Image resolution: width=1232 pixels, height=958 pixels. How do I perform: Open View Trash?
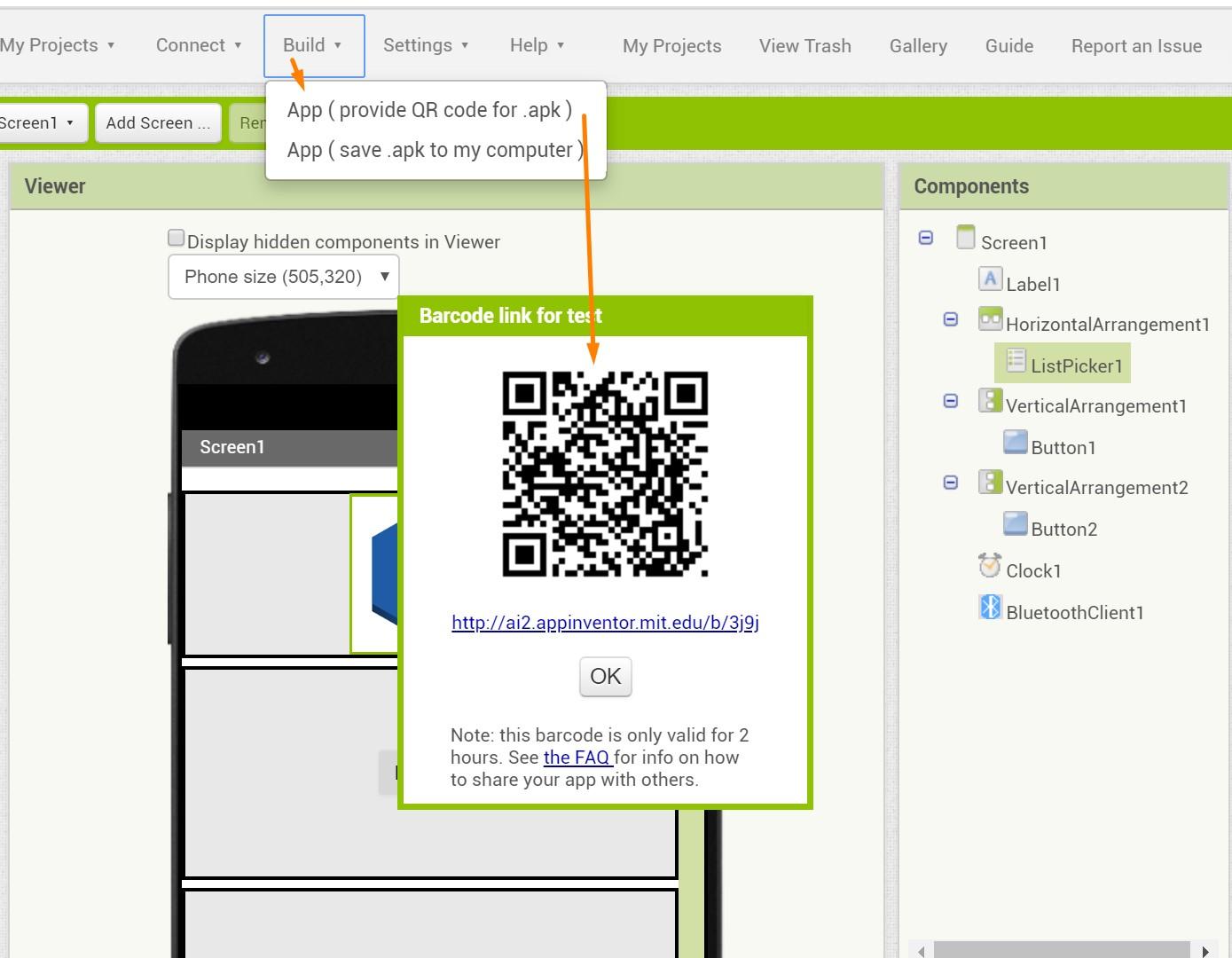coord(804,46)
